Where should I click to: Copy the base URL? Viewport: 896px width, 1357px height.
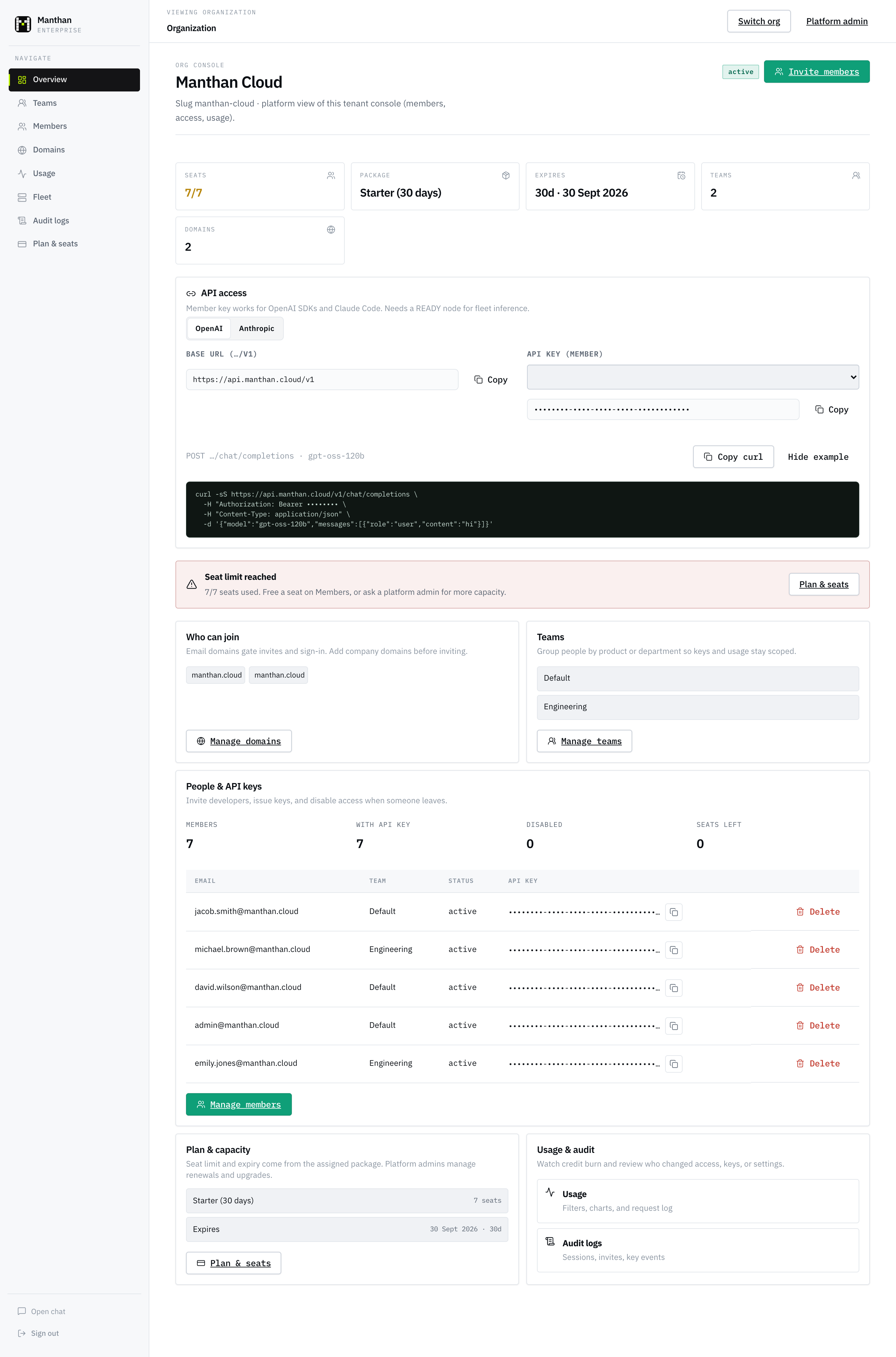tap(491, 380)
